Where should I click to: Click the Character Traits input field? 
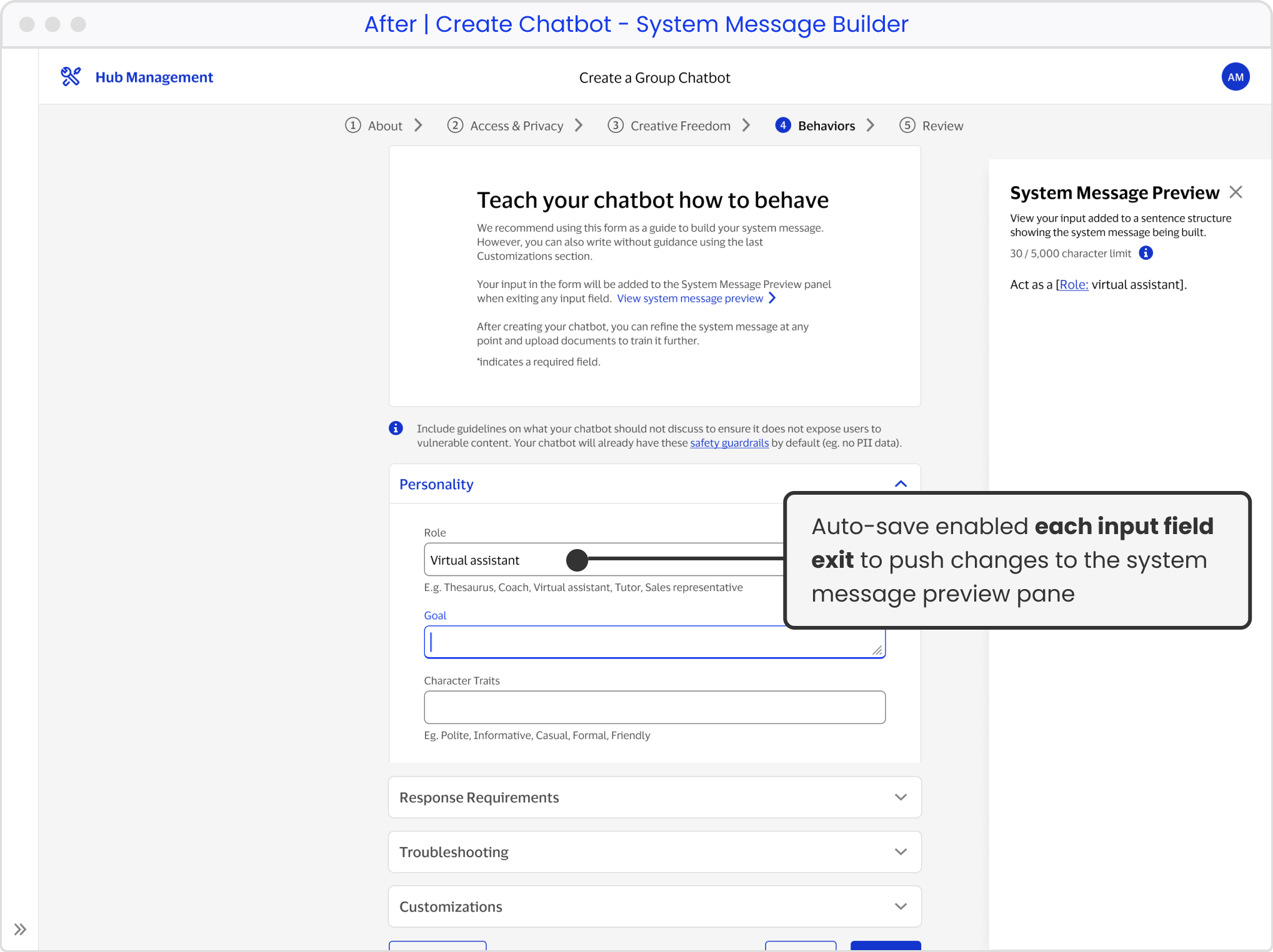[x=654, y=707]
